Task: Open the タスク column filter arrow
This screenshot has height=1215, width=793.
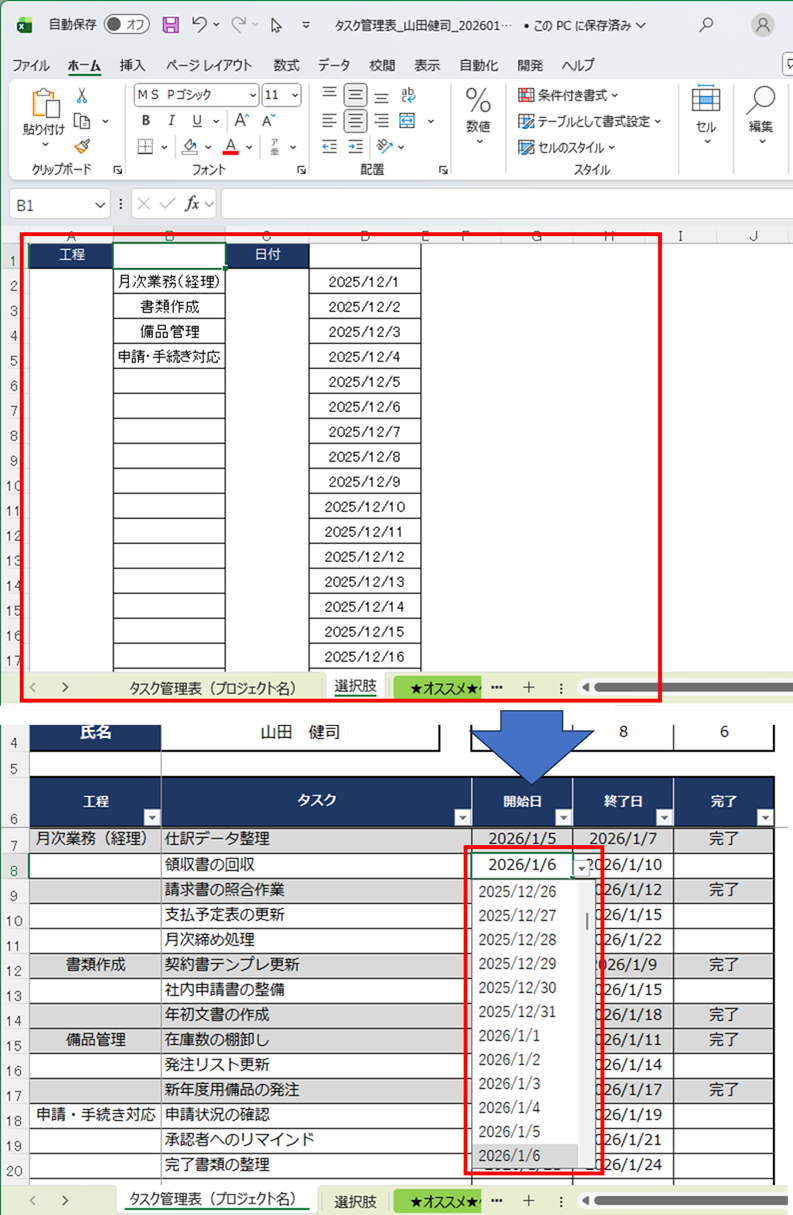Action: 461,816
